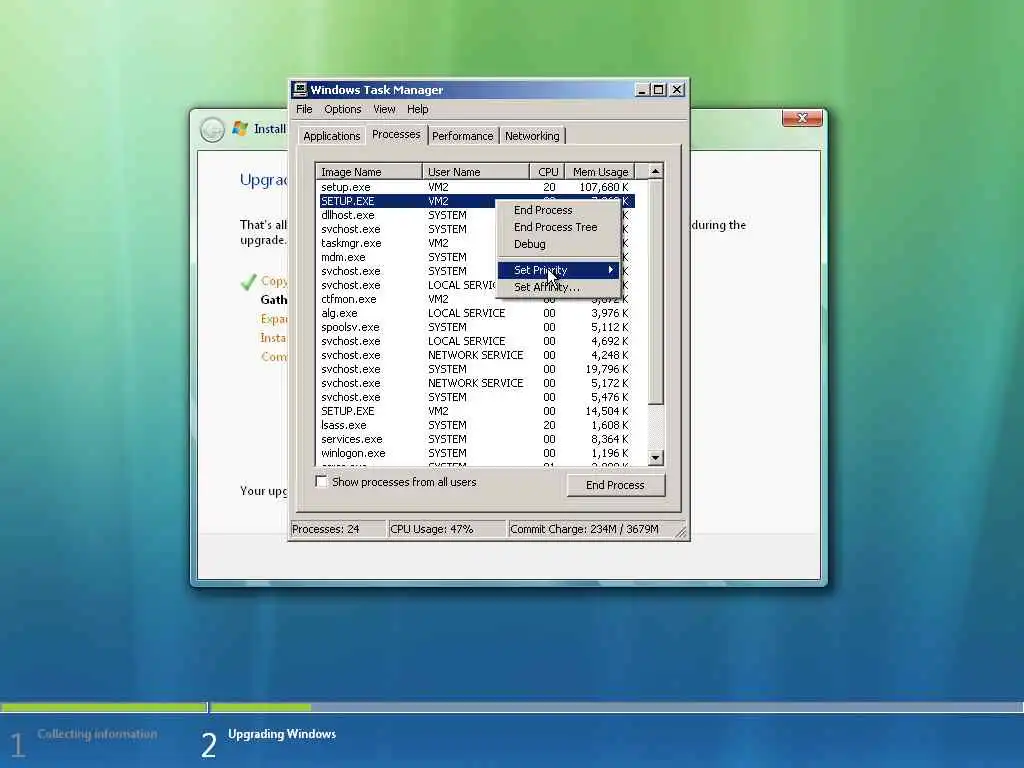Click the Task Manager title bar icon
The width and height of the screenshot is (1024, 768).
click(x=300, y=89)
